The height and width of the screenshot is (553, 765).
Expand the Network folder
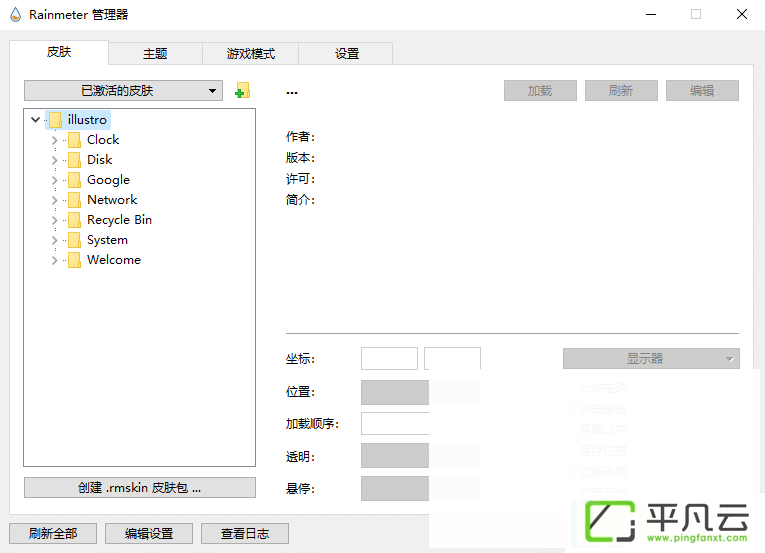point(54,200)
